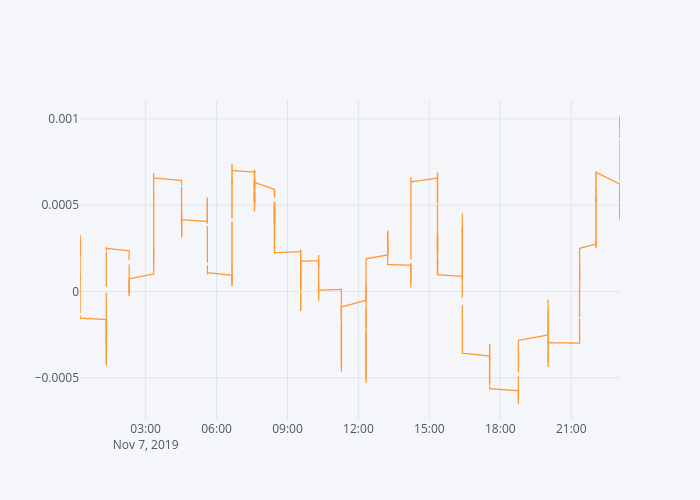Select the 06:00 tick on the x-axis
Screen dimensions: 700x500
(217, 429)
